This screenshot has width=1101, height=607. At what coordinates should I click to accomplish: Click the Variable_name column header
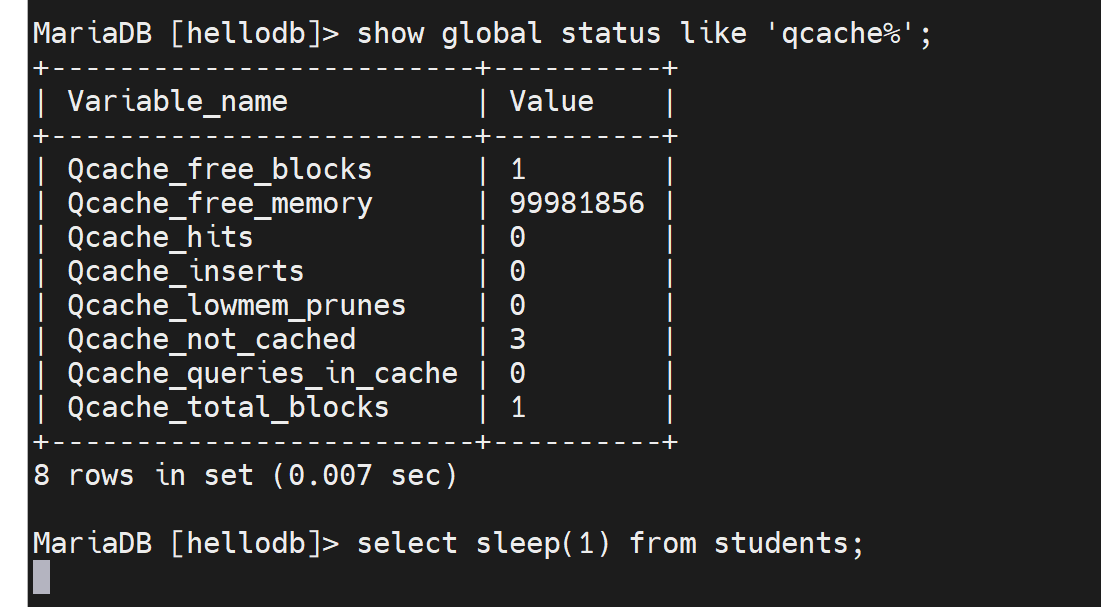177,101
